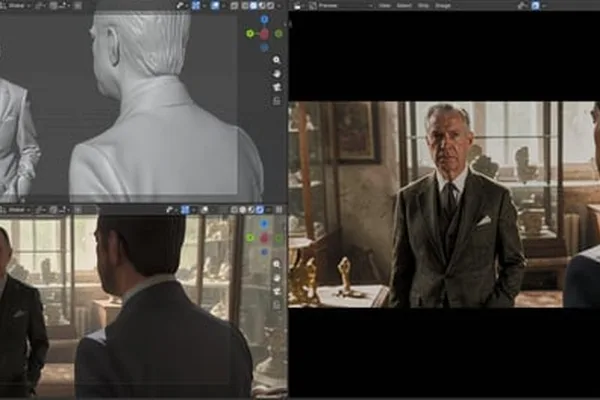
Task: Click sequencer preview gizmo icon
Action: tap(522, 6)
